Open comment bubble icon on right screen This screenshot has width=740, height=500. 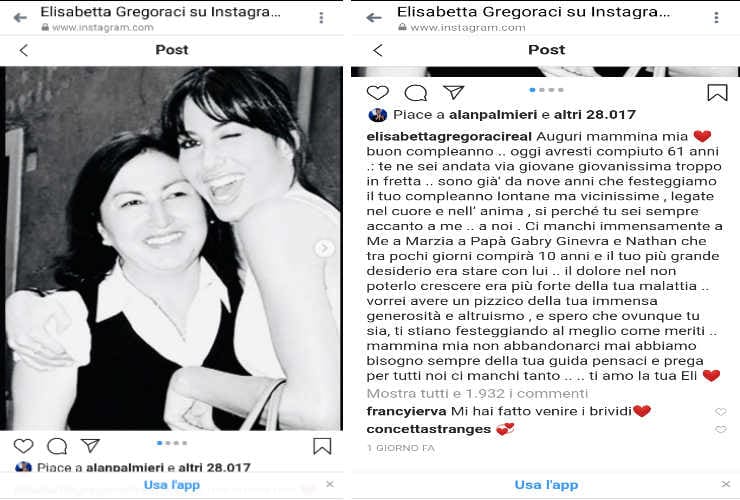(x=416, y=93)
